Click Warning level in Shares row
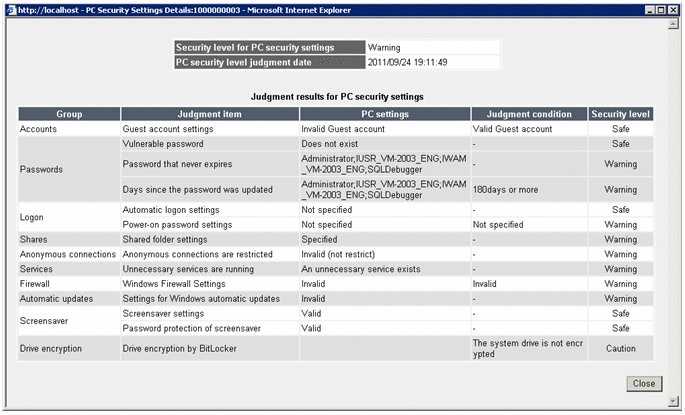Viewport: 685px width, 415px height. point(620,239)
